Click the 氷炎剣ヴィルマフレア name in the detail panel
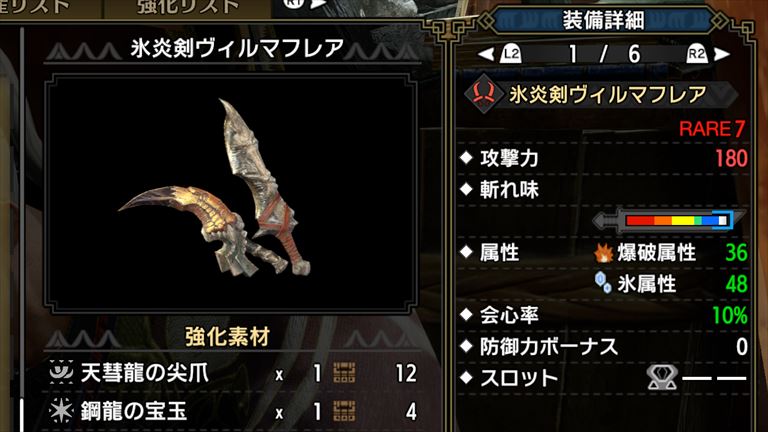 click(x=608, y=94)
